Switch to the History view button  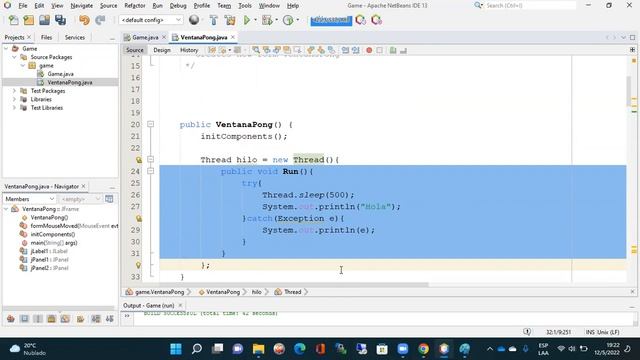coord(189,50)
